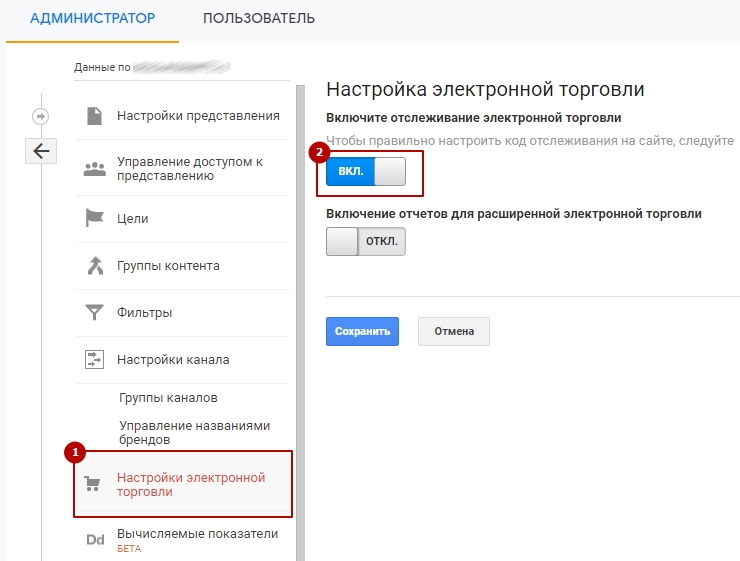
Task: Click the Сохранить button
Action: click(x=362, y=331)
